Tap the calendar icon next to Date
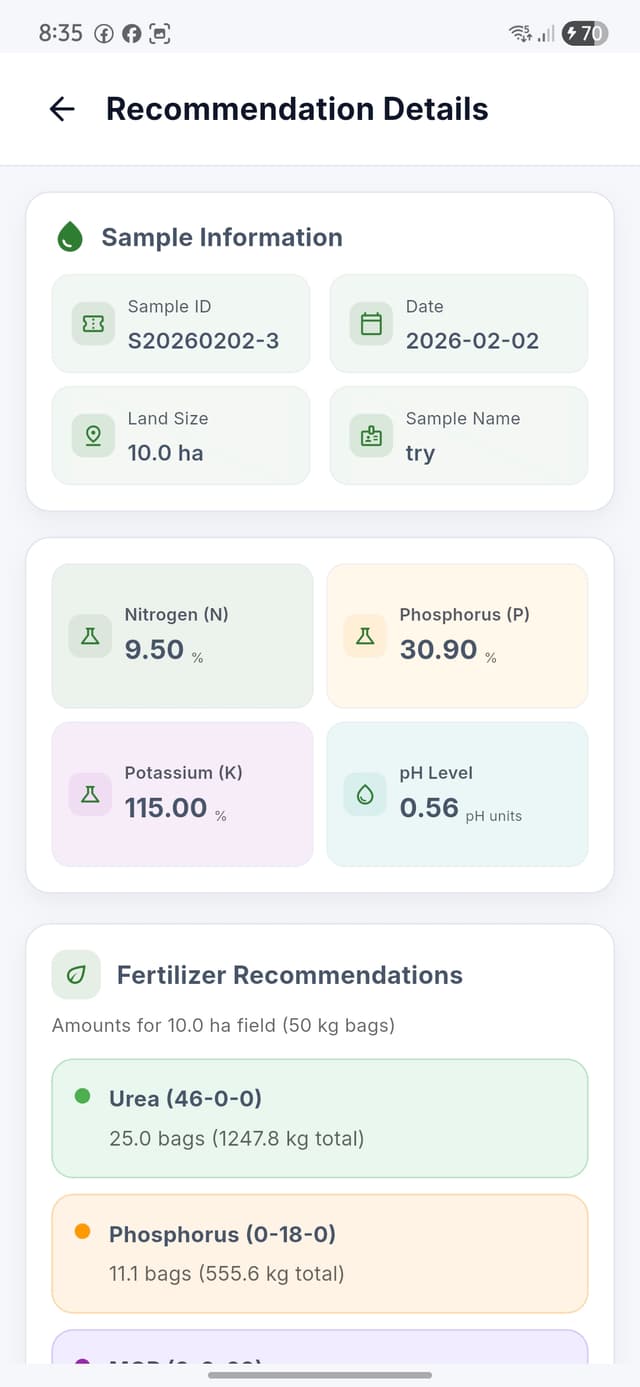640x1387 pixels. pos(370,324)
